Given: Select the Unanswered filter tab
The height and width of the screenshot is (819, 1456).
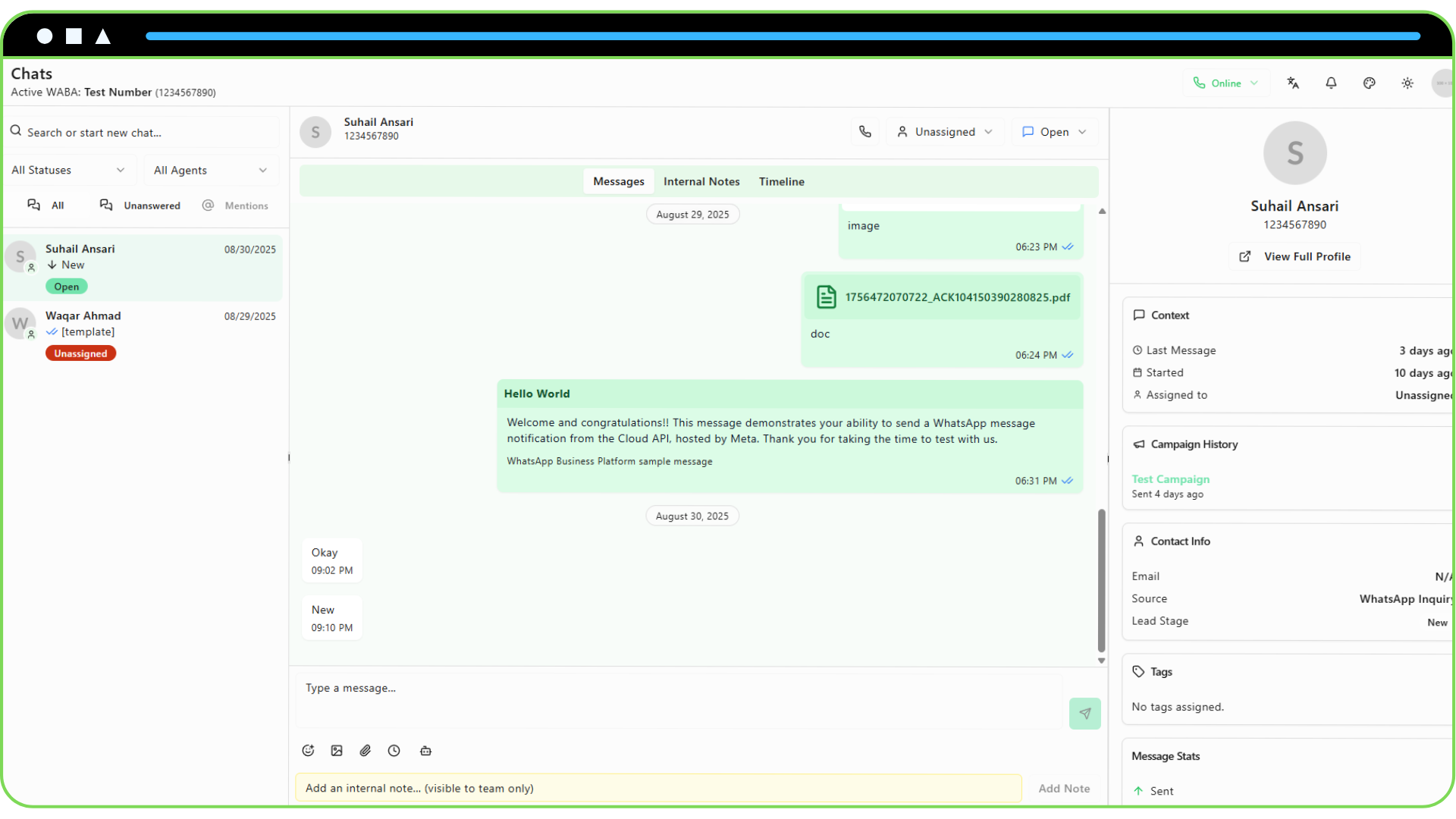Looking at the screenshot, I should (x=140, y=206).
